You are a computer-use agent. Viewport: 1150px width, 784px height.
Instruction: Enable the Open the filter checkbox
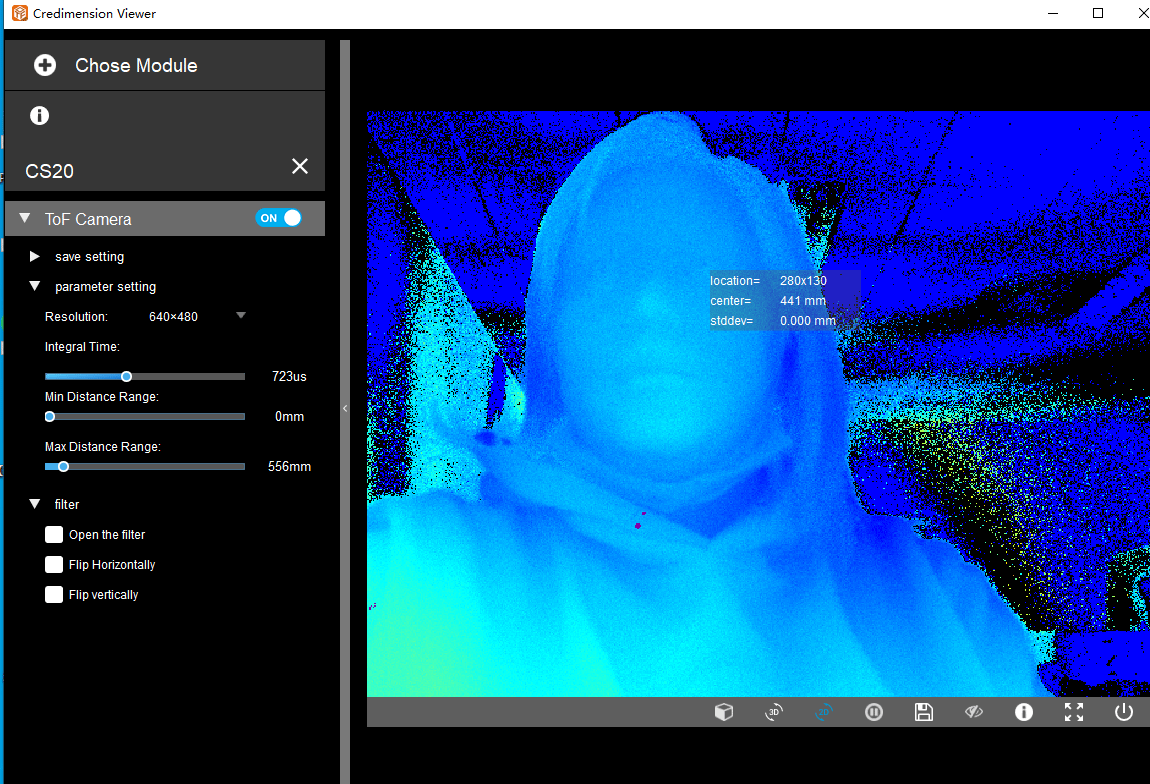[54, 535]
